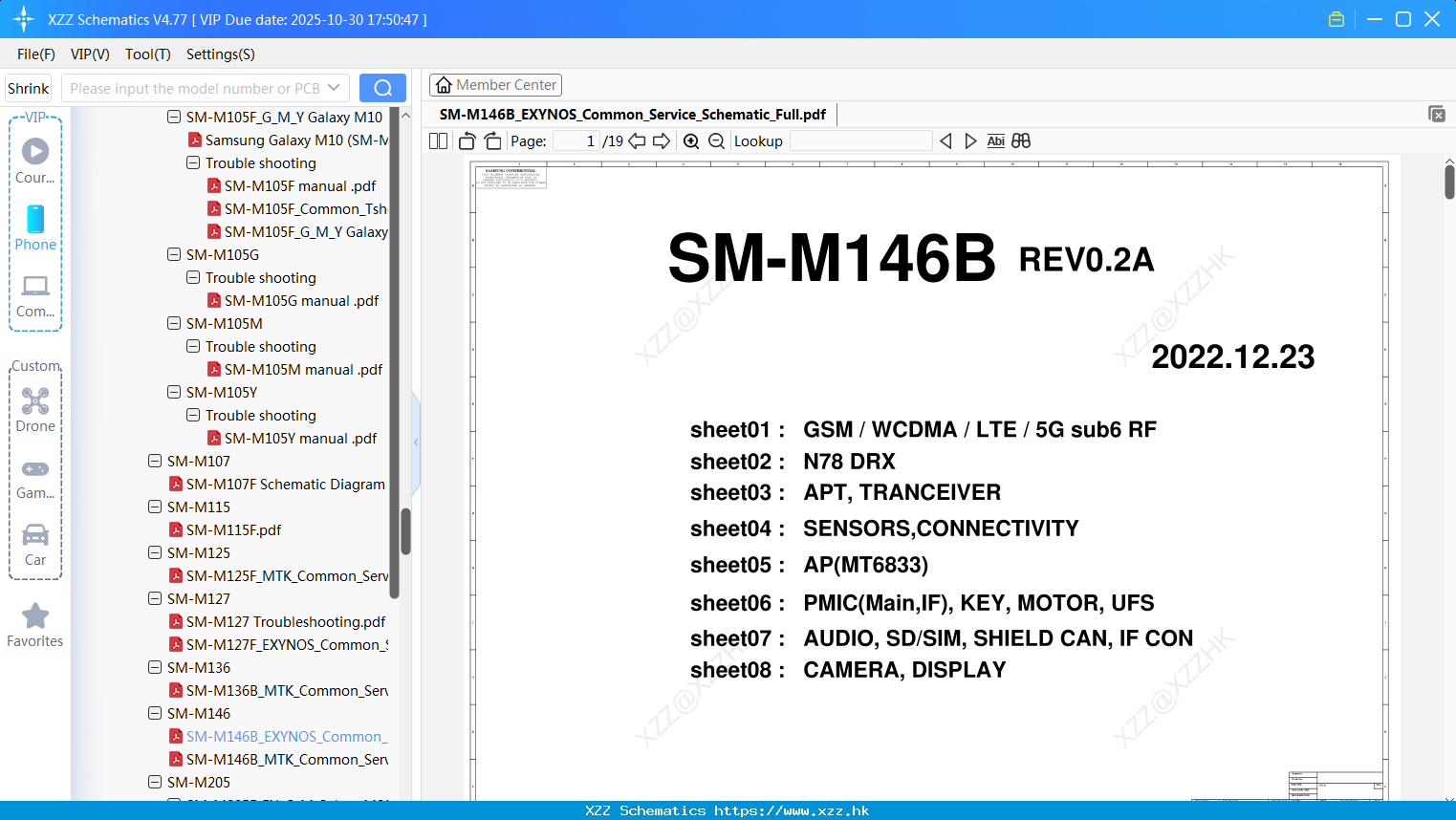Select the Phone category

[x=35, y=227]
